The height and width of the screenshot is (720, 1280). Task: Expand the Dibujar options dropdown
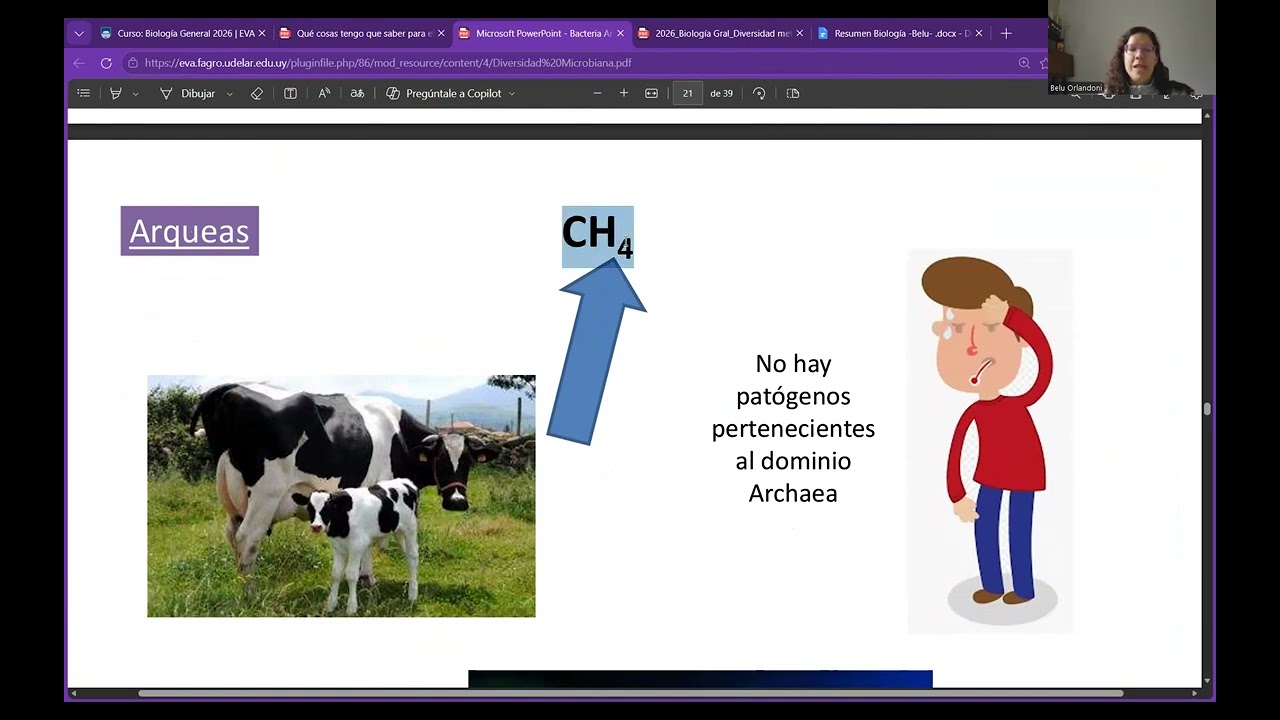[x=230, y=93]
